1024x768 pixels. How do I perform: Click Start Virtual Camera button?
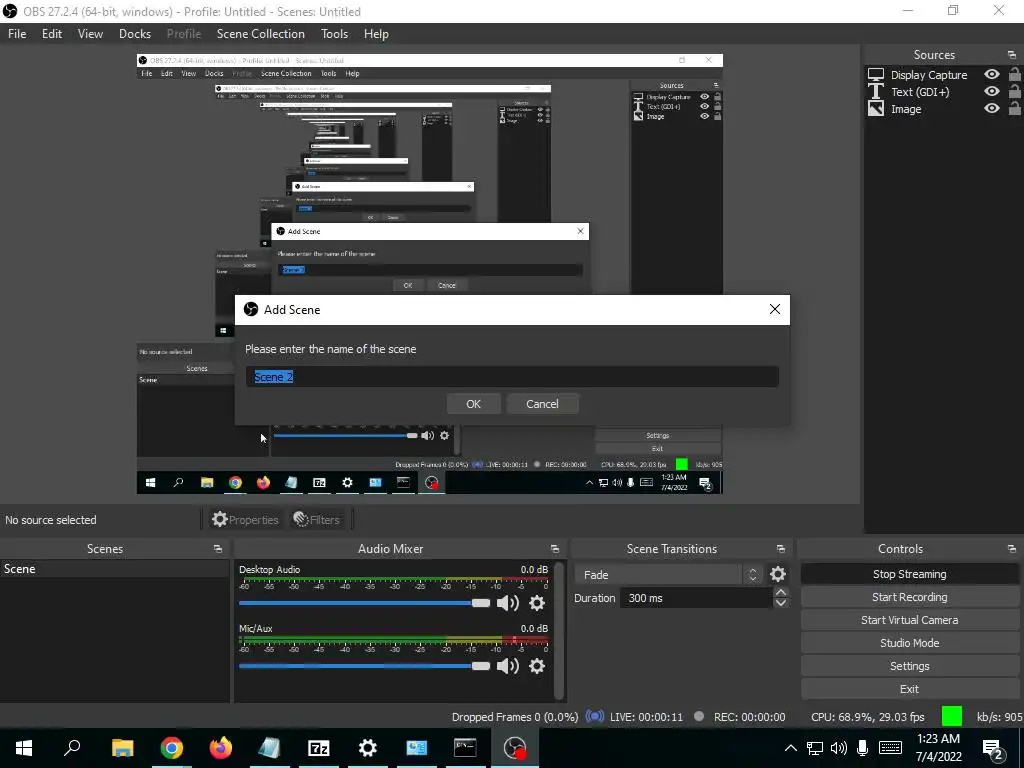(x=909, y=620)
